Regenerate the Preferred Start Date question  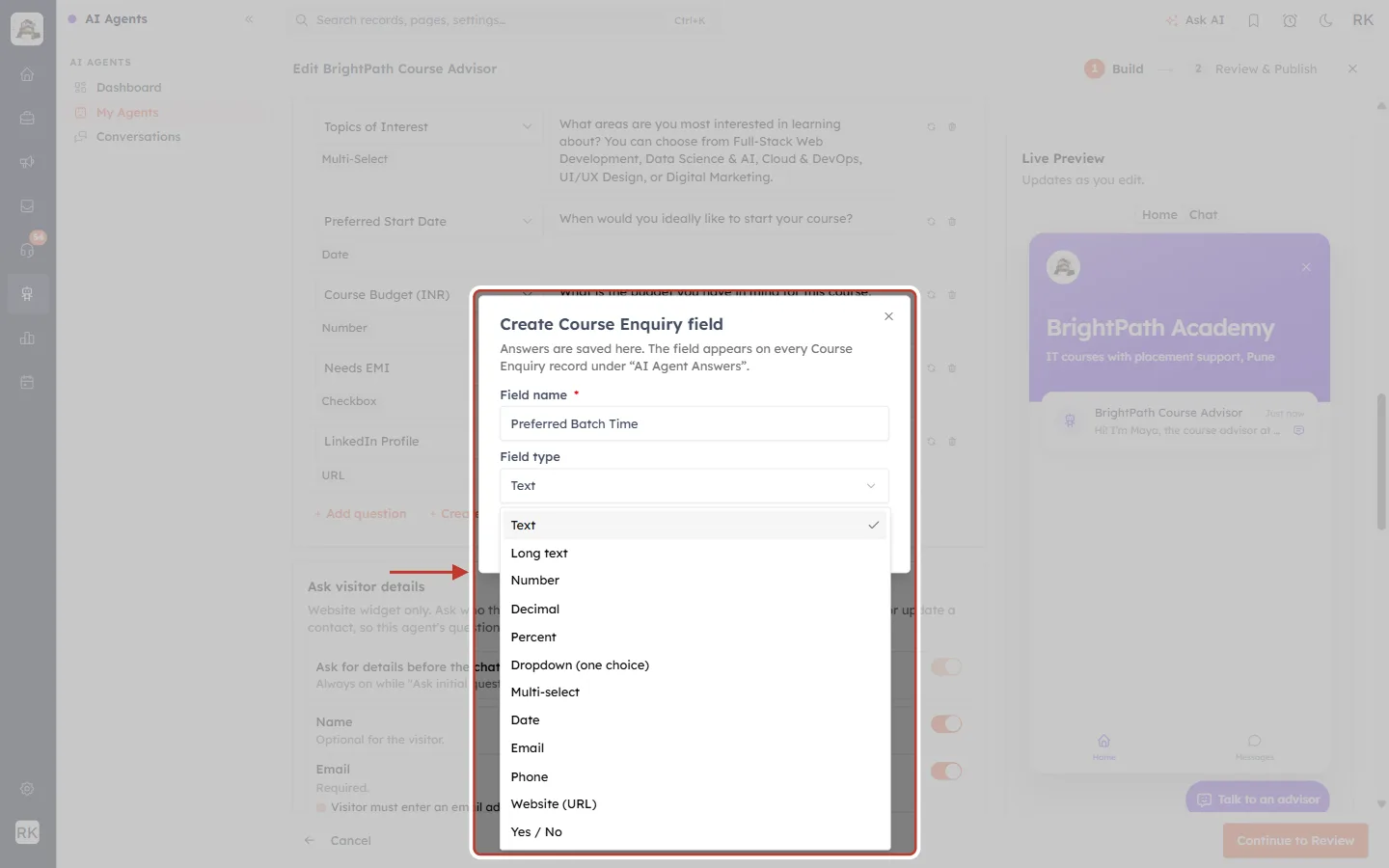(931, 221)
